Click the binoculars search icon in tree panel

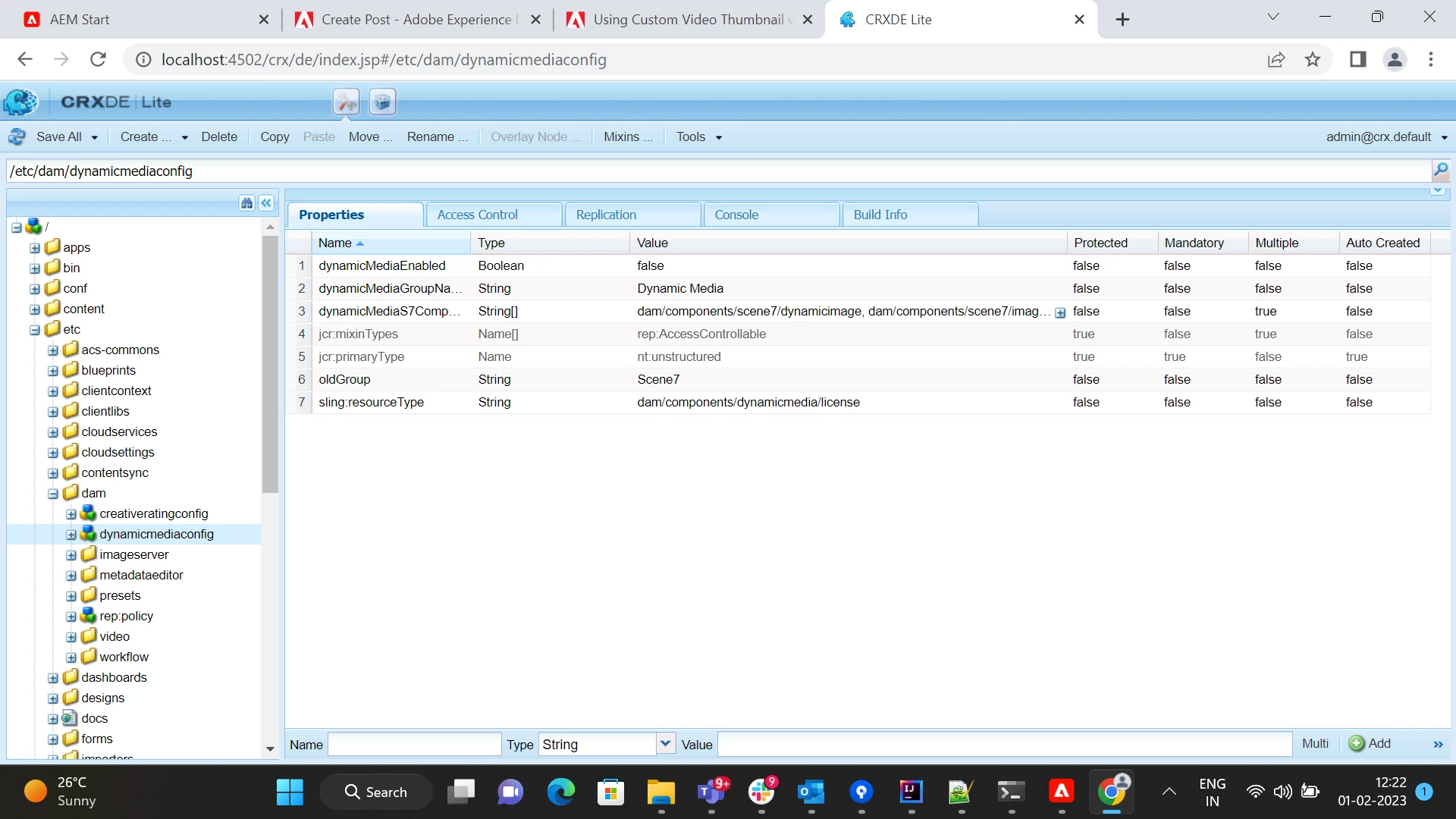coord(246,203)
